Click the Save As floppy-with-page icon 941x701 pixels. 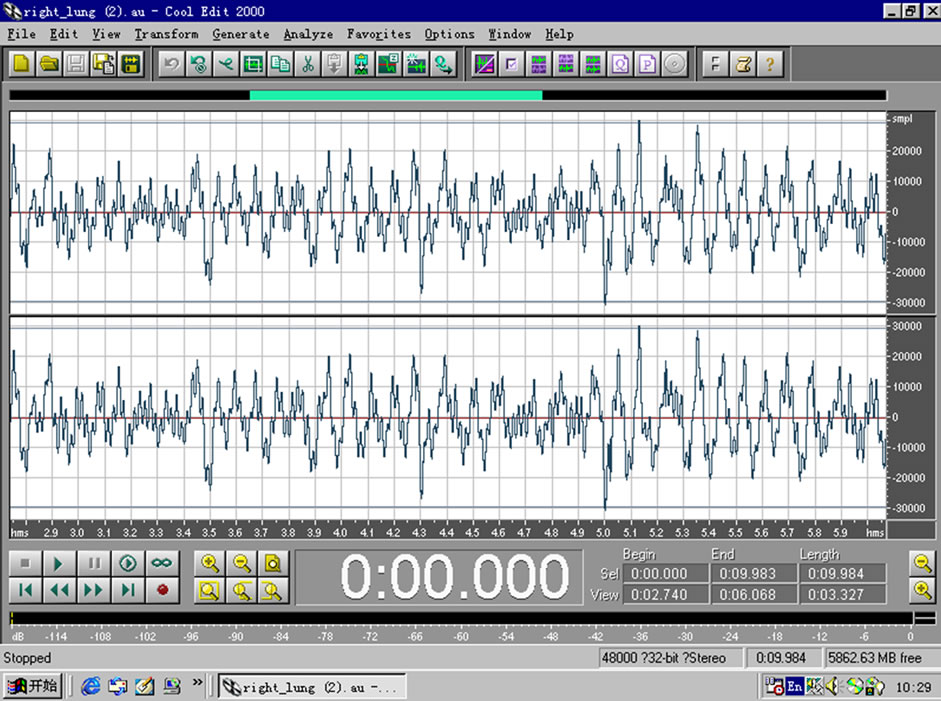click(103, 64)
